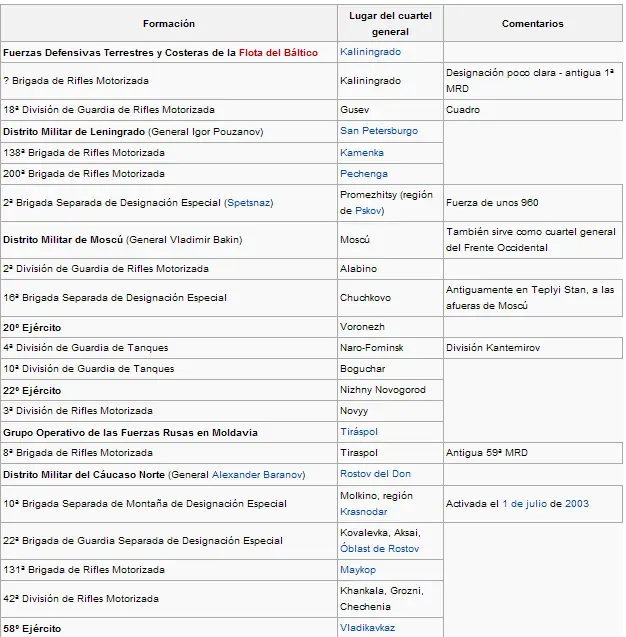The width and height of the screenshot is (626, 637).
Task: Click the Spetsnaz link
Action: [250, 203]
